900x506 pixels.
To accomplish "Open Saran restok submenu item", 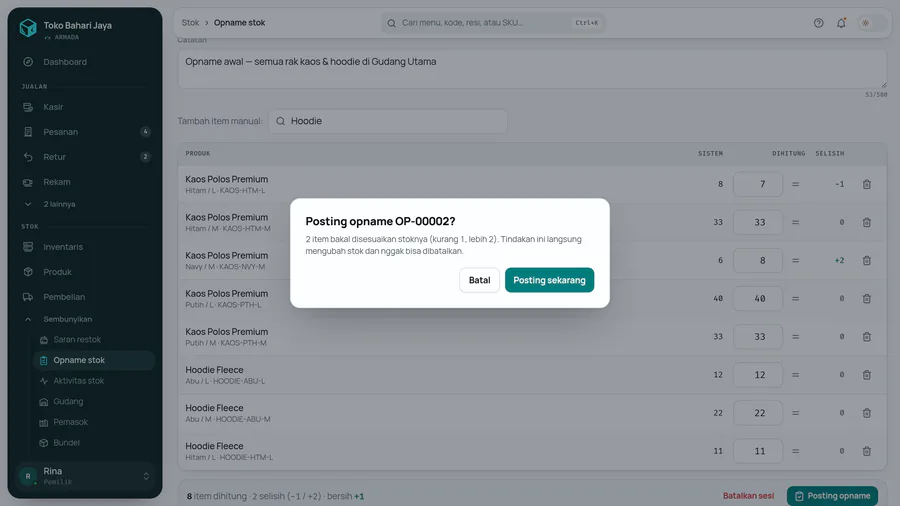I will click(x=95, y=340).
